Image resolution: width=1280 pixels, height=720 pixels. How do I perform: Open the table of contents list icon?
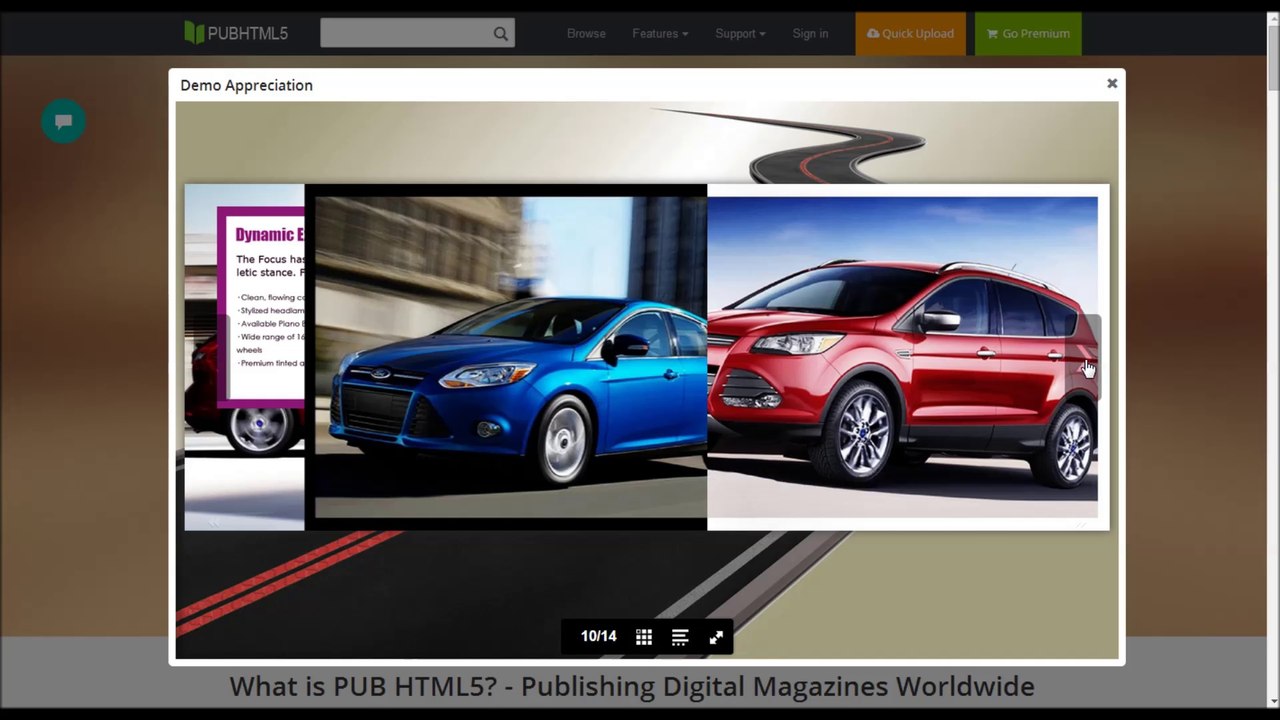pyautogui.click(x=680, y=637)
